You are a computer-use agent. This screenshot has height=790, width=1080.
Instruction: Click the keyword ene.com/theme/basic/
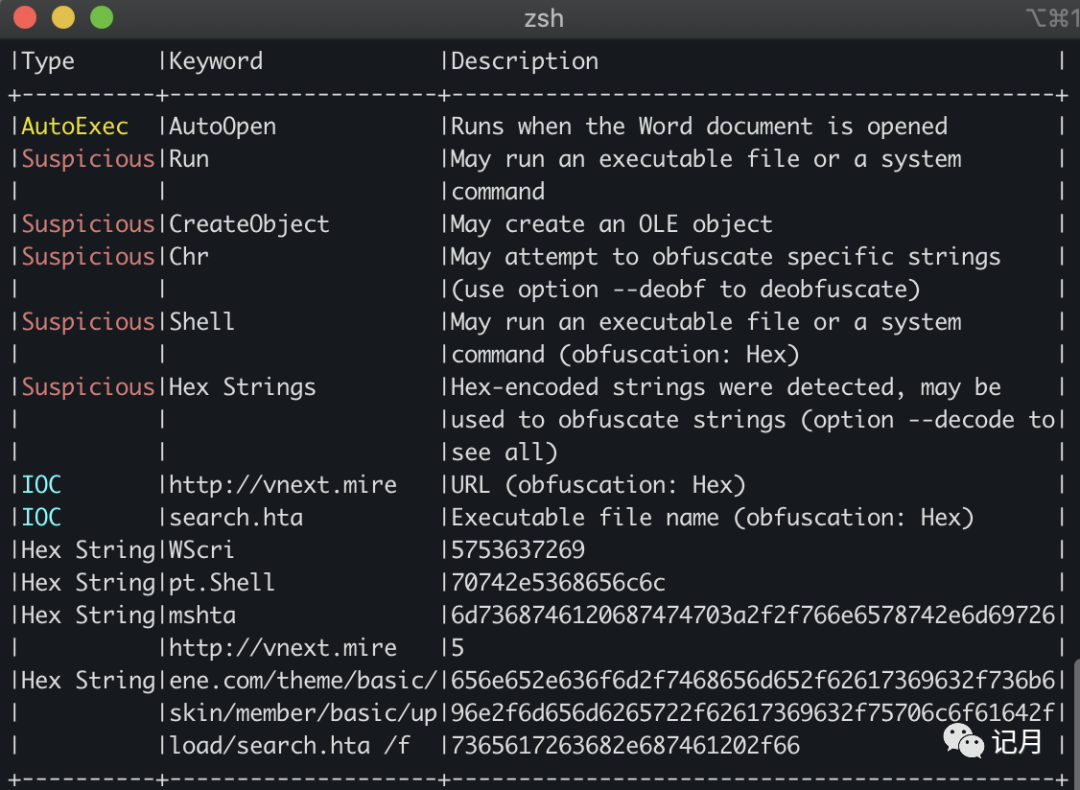(x=303, y=681)
